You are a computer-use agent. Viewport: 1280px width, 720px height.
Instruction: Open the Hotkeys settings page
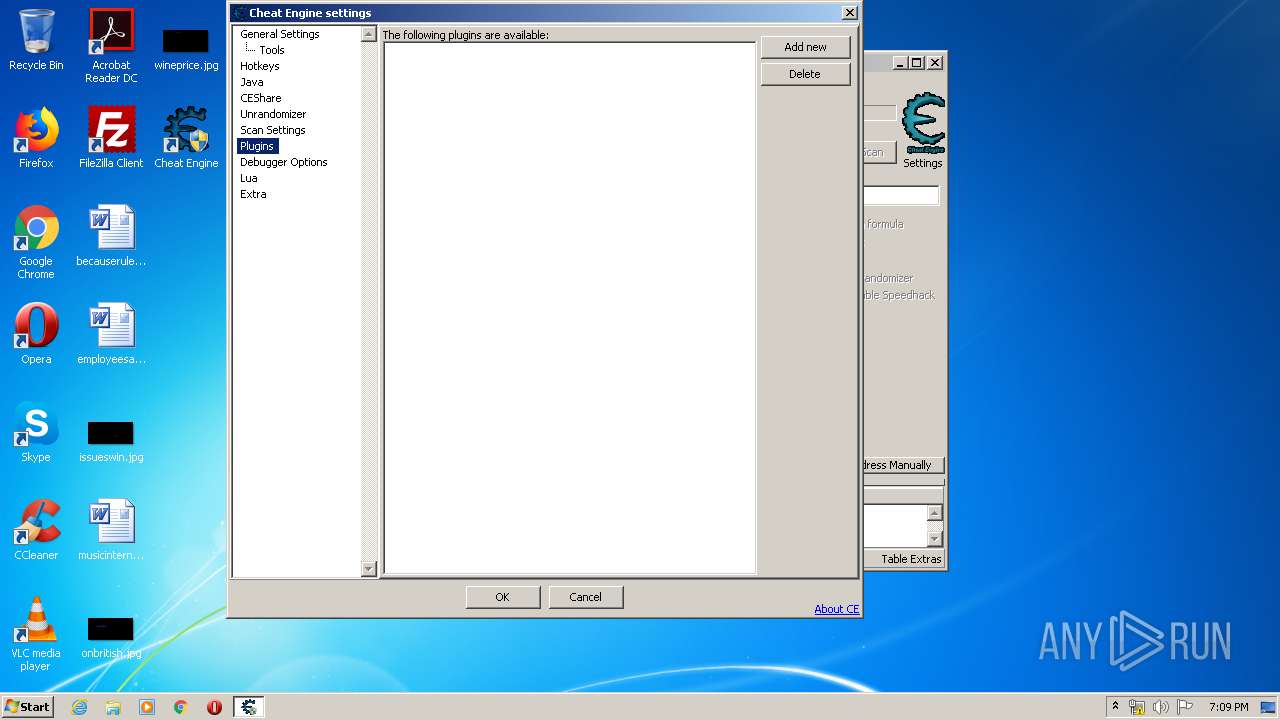259,66
